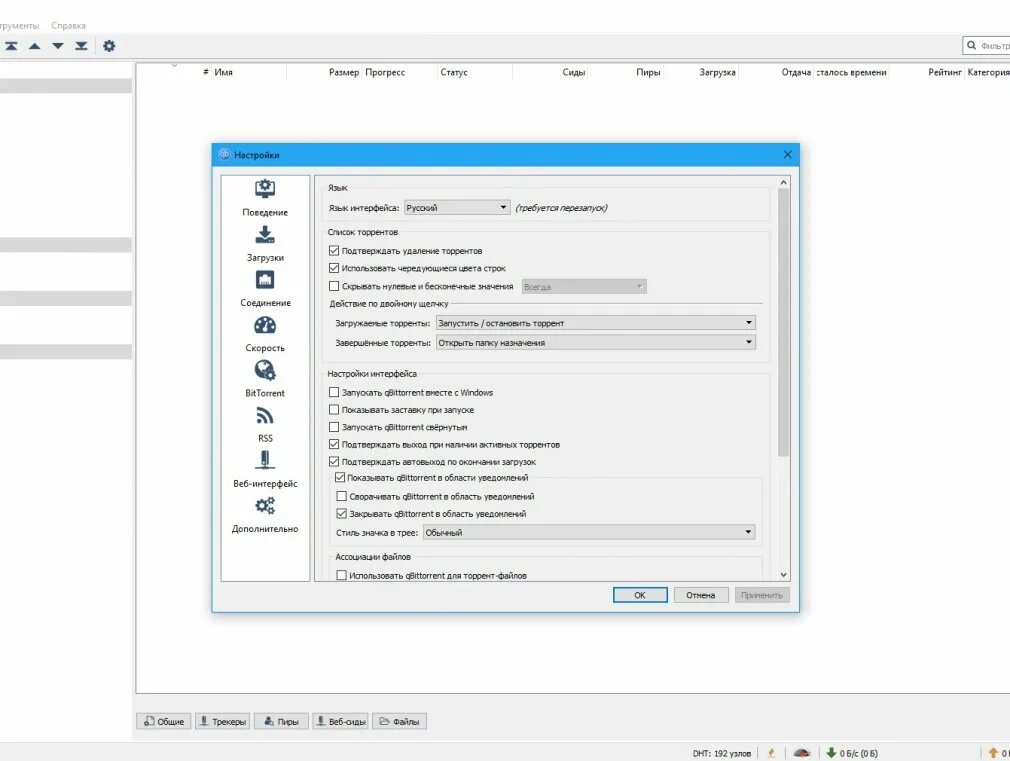1010x761 pixels.
Task: Toggle Показывать qBittorrent в области уведомлений
Action: [339, 477]
